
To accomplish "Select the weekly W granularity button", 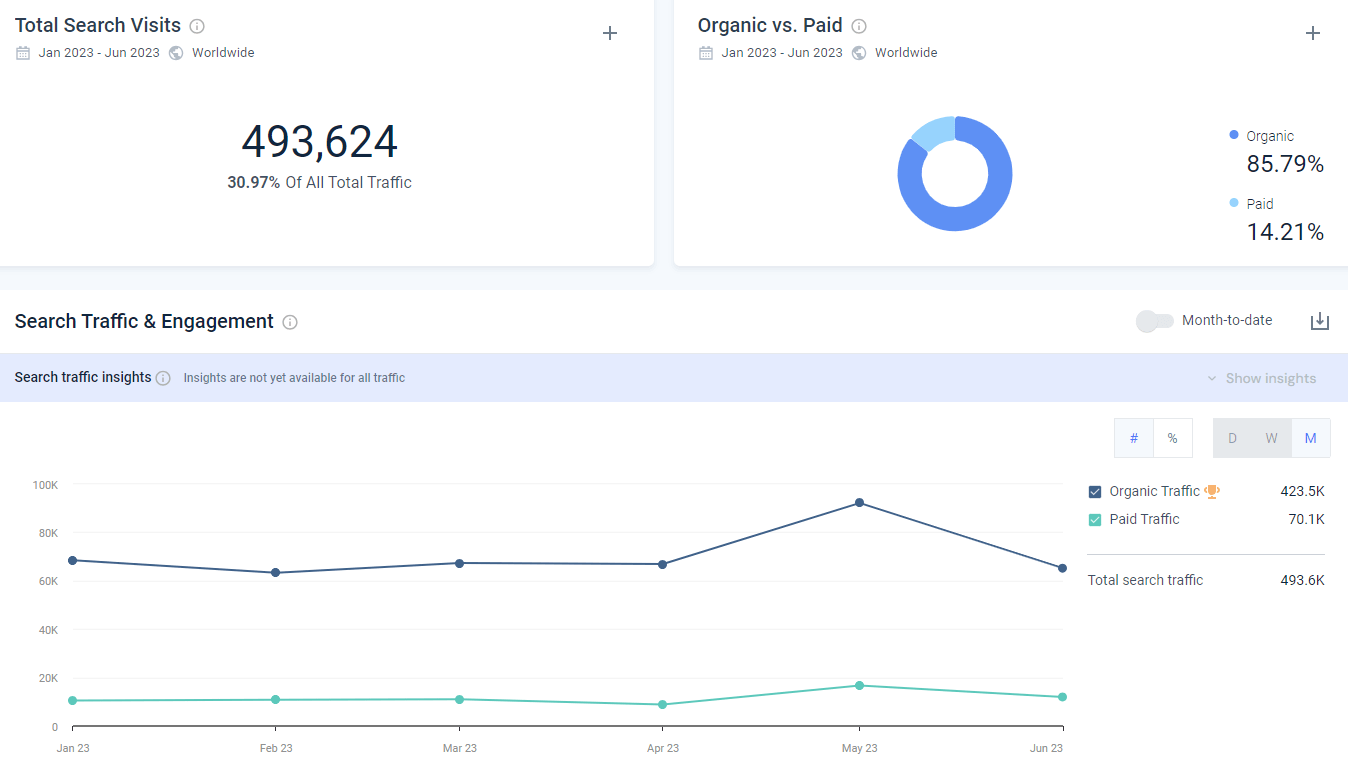I will click(x=1272, y=438).
